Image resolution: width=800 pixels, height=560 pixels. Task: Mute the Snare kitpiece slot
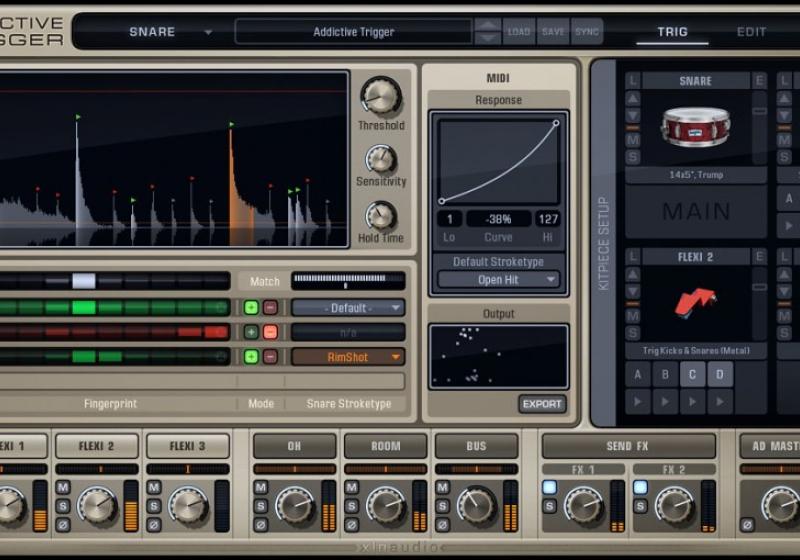coord(633,139)
